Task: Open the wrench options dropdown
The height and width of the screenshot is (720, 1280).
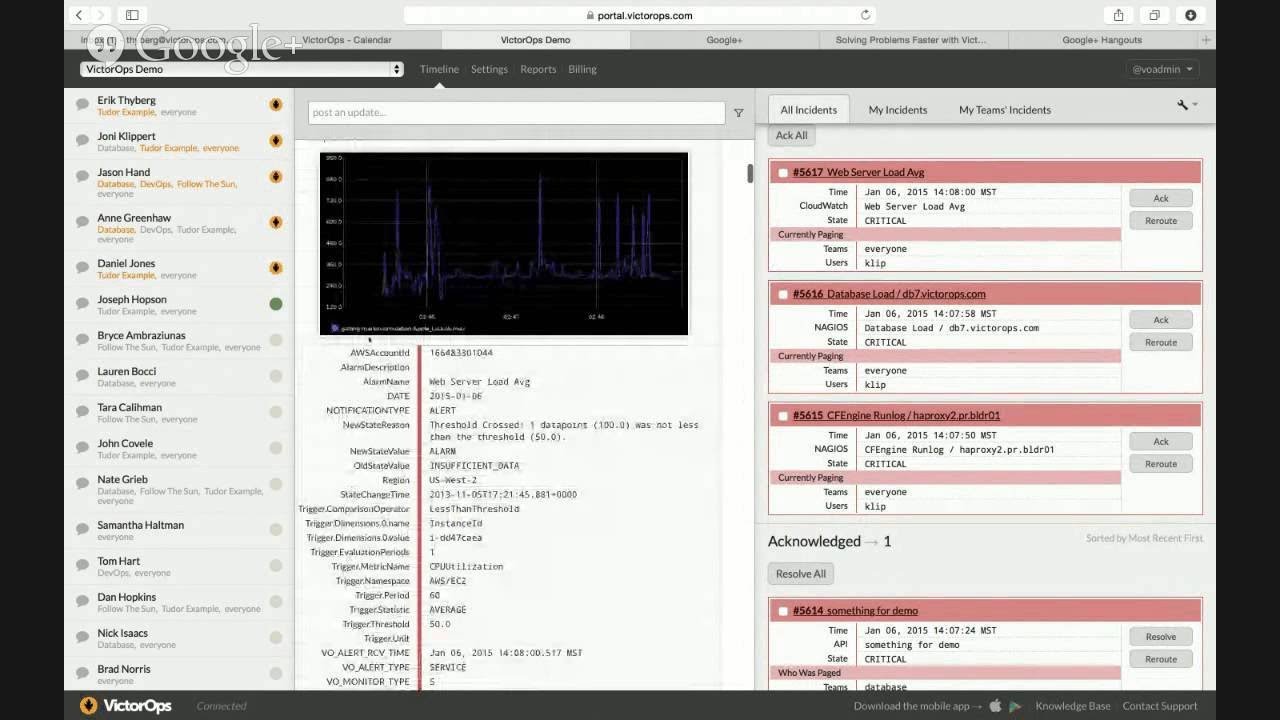Action: (1188, 105)
